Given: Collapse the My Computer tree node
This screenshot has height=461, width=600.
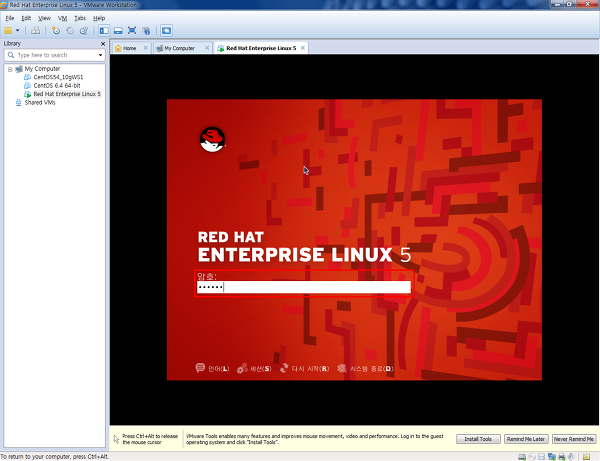Looking at the screenshot, I should pos(10,69).
